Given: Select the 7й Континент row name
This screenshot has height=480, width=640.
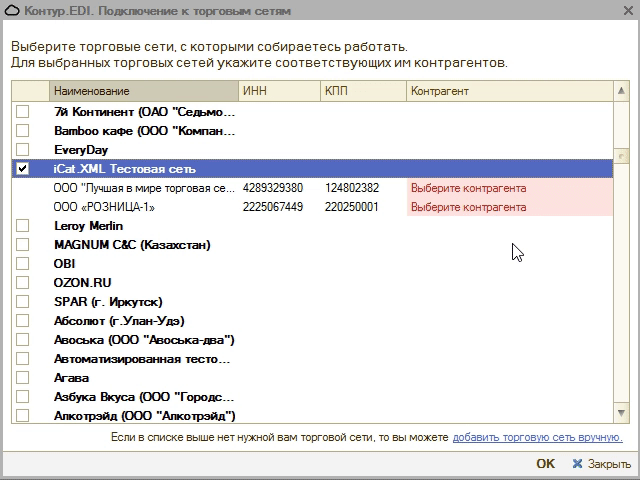Looking at the screenshot, I should click(x=144, y=111).
